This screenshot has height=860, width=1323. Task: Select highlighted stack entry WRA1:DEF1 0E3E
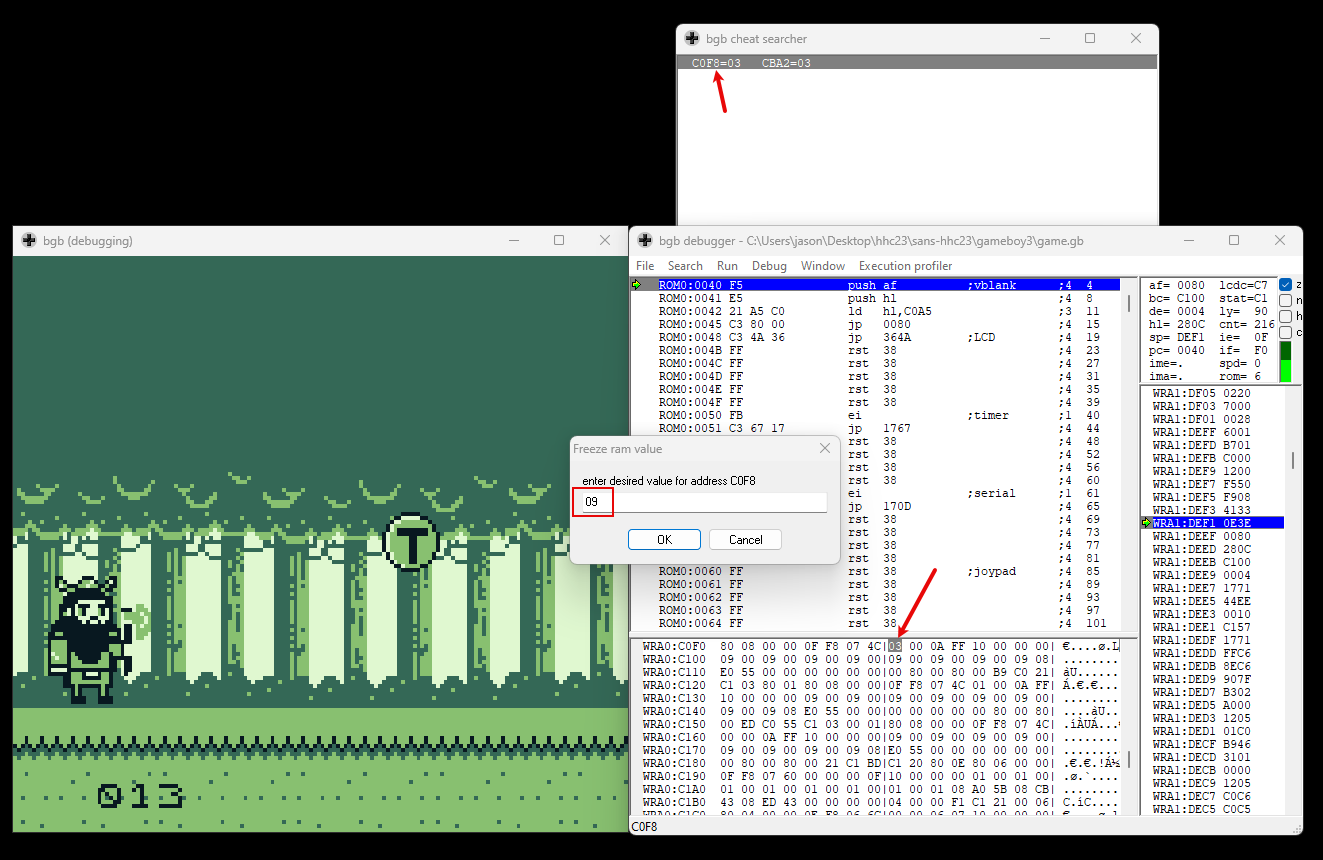point(1212,523)
